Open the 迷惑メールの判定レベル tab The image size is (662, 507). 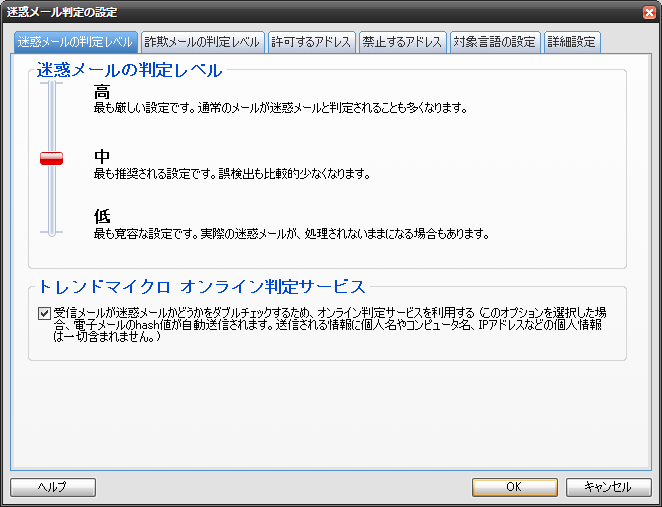coord(76,42)
